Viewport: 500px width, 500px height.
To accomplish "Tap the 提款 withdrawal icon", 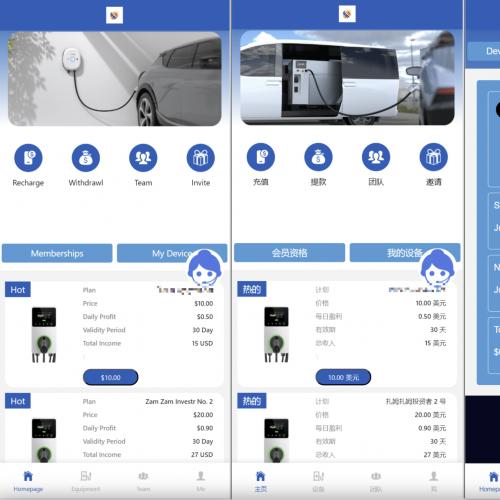I will click(x=318, y=157).
